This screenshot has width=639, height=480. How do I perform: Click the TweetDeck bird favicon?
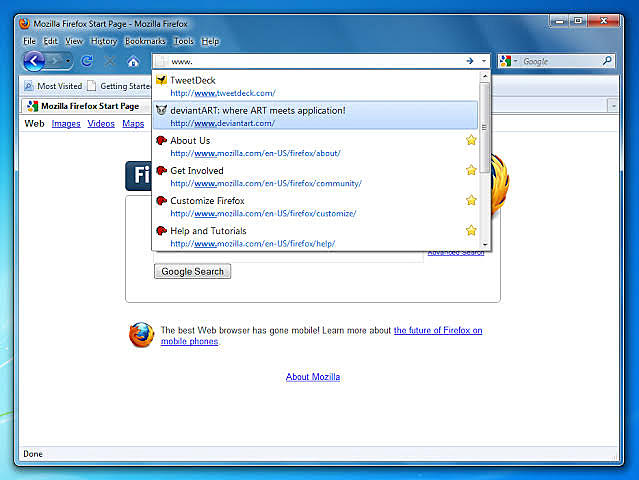(161, 80)
